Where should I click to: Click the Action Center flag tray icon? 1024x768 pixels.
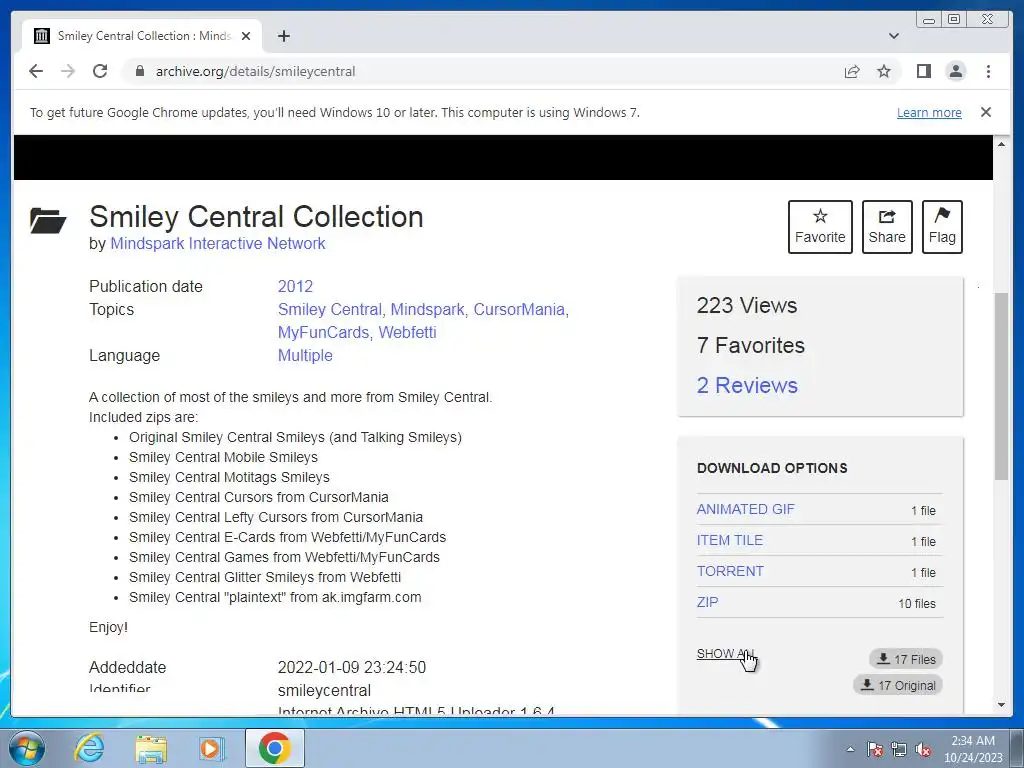click(875, 750)
